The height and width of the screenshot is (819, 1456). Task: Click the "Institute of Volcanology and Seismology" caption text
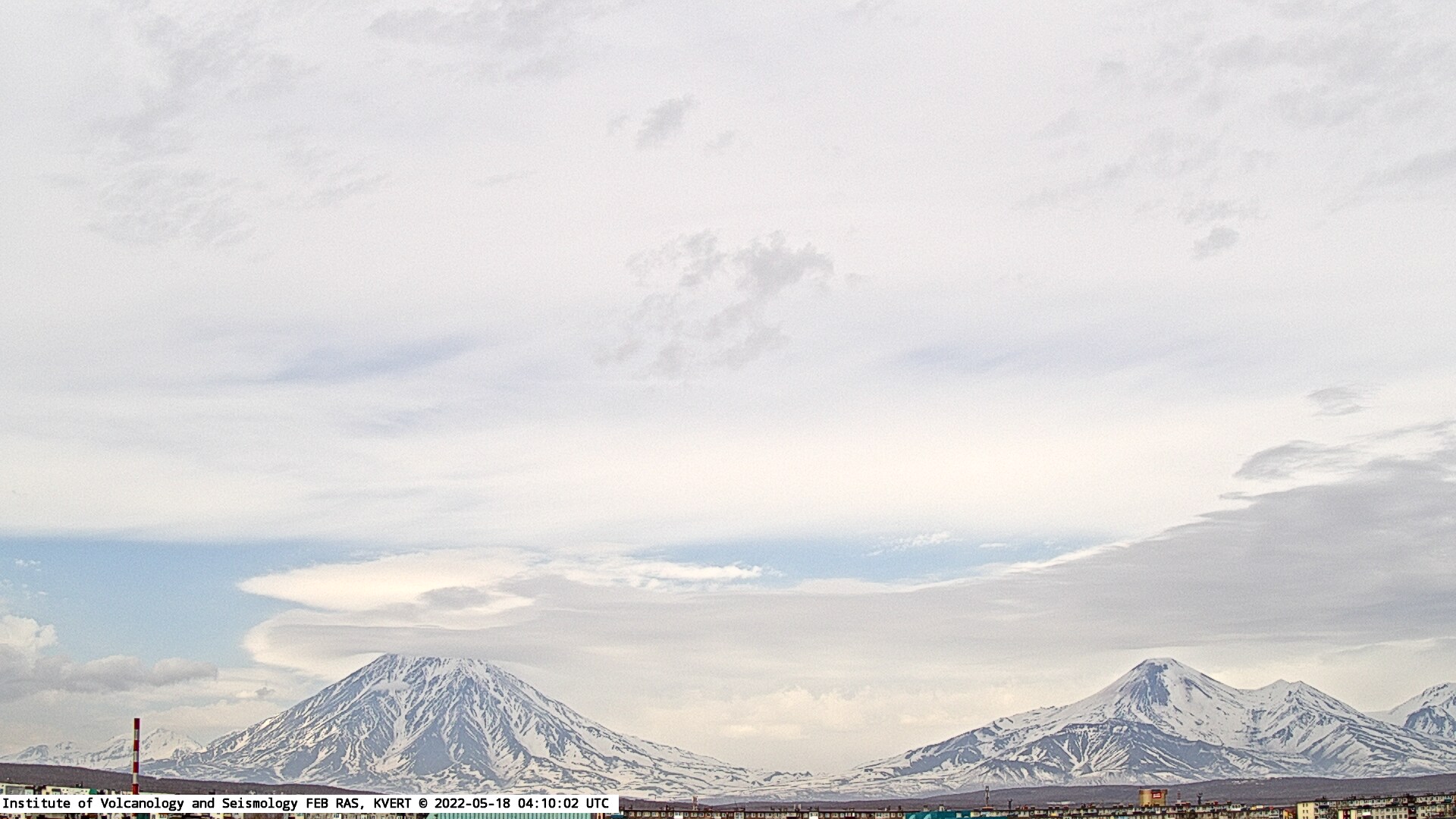point(152,803)
